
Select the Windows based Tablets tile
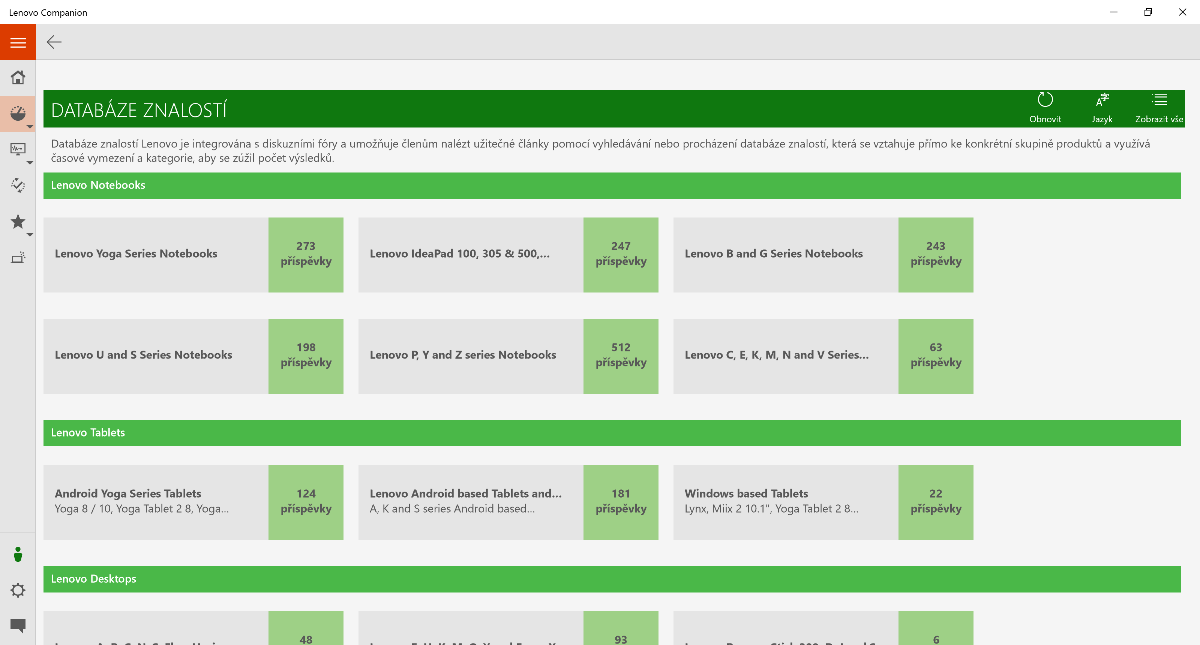tap(786, 501)
